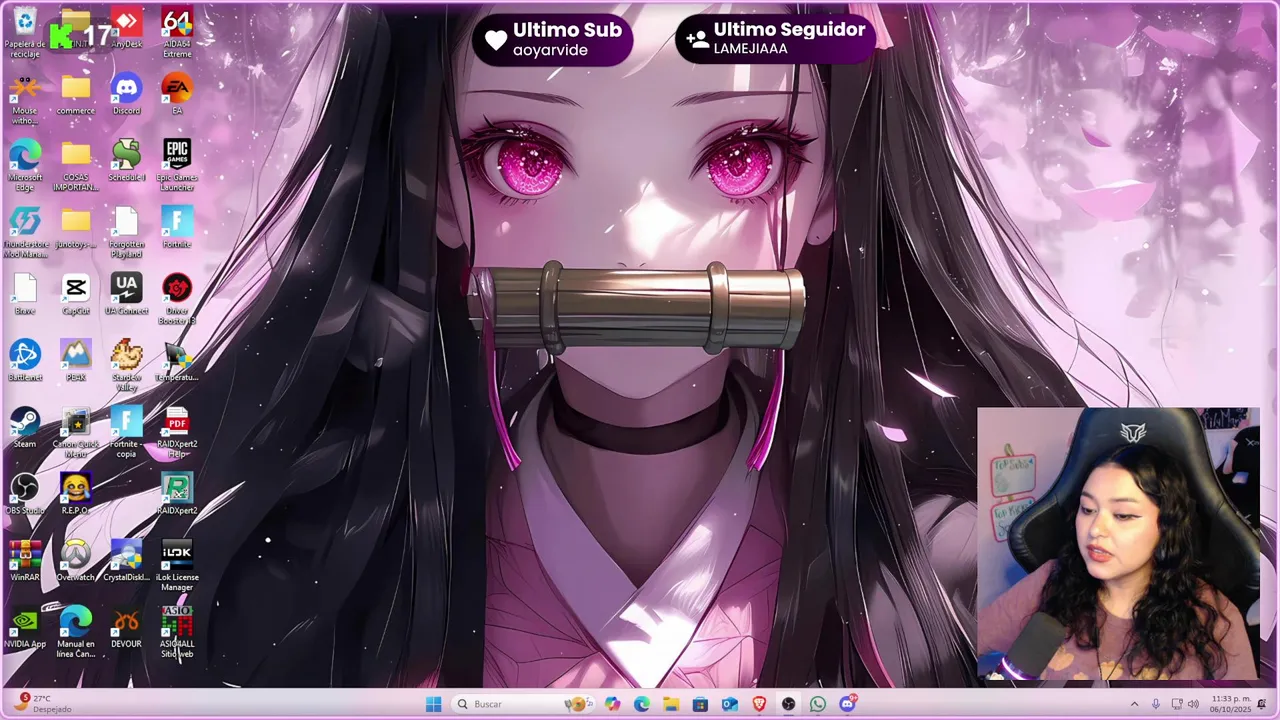Select the Fortnite - copia shortcut
Image resolution: width=1280 pixels, height=720 pixels.
coord(126,433)
